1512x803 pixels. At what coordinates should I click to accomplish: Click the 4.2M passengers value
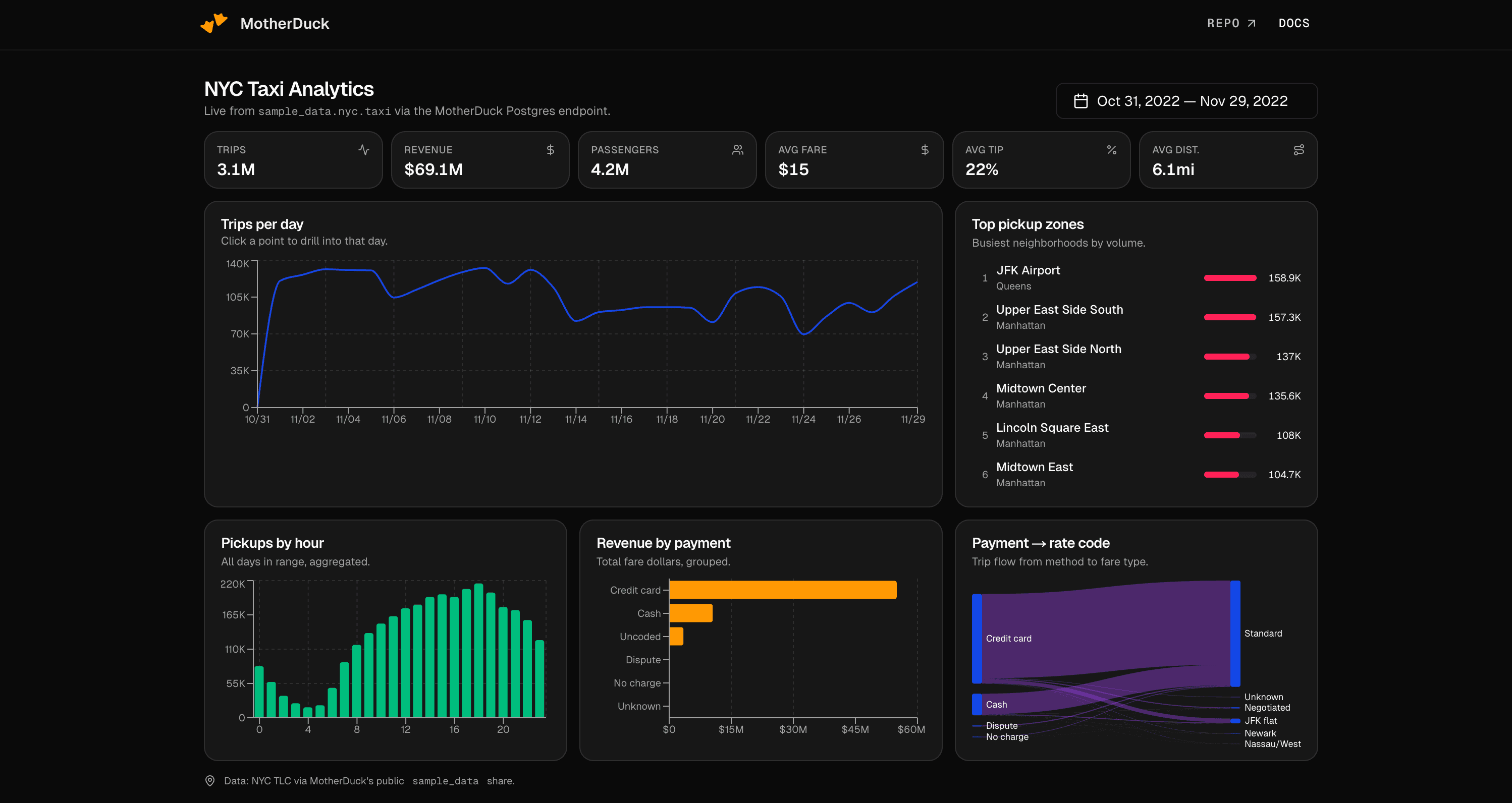click(x=610, y=169)
